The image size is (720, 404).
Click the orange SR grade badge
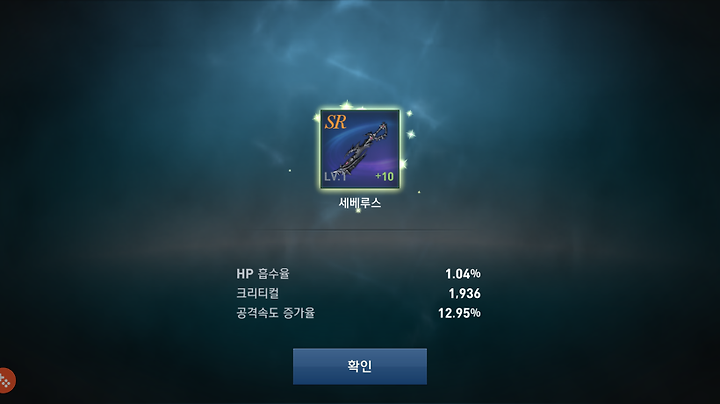click(x=336, y=122)
